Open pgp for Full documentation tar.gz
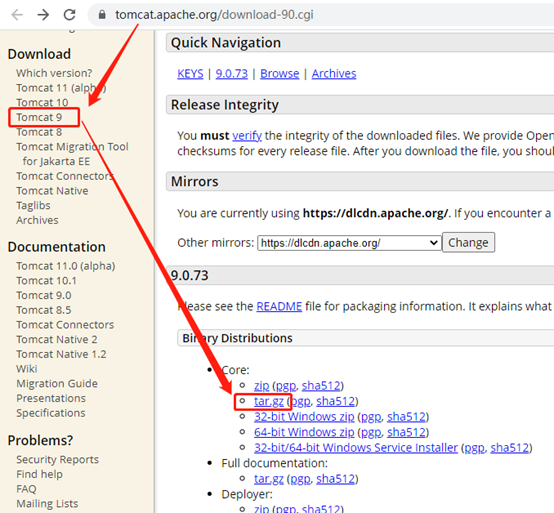The height and width of the screenshot is (513, 554). pos(300,479)
